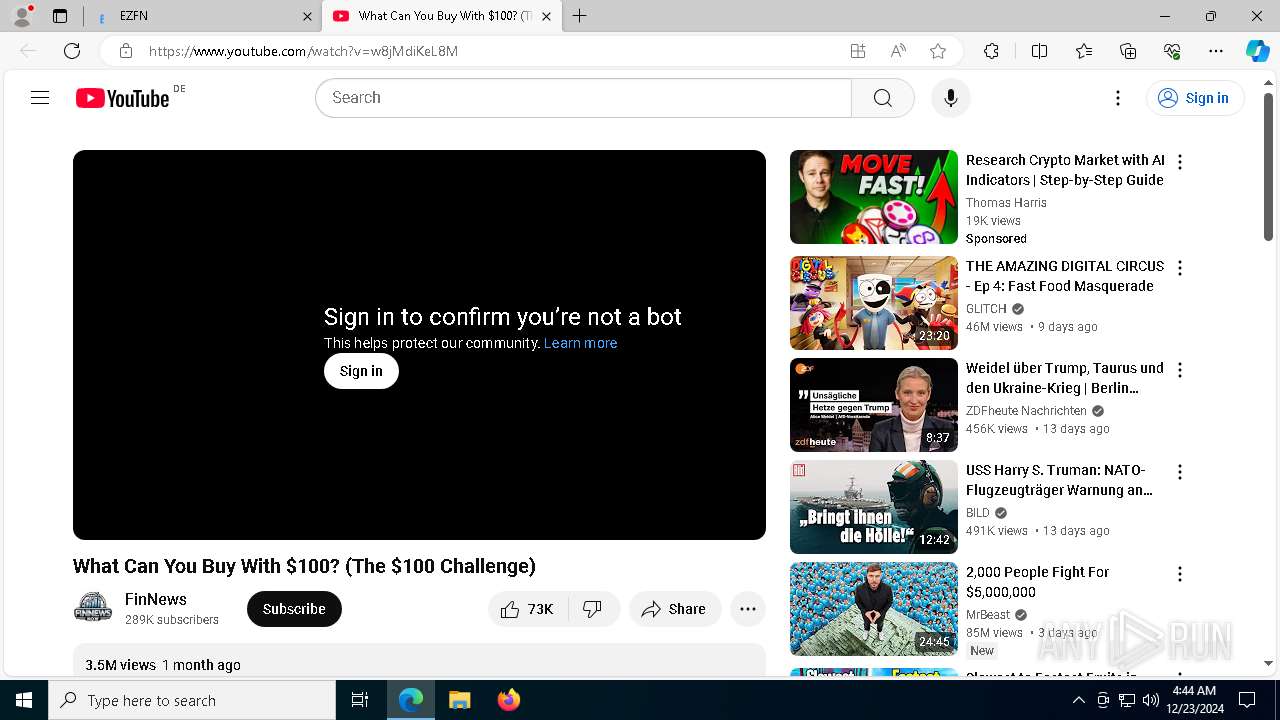The width and height of the screenshot is (1280, 720).
Task: Open Edge extensions puzzle icon
Action: click(991, 51)
